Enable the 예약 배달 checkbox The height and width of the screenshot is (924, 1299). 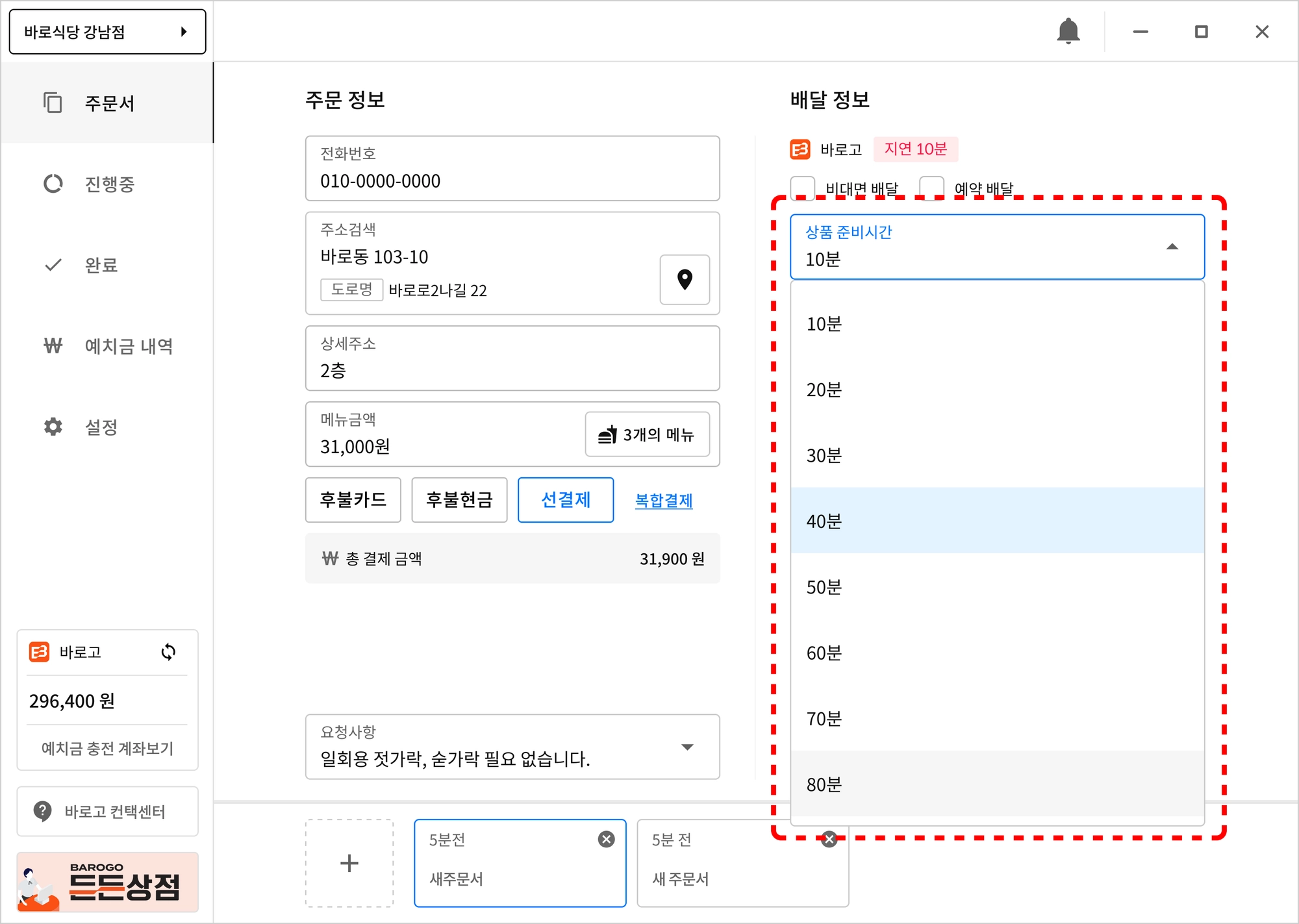(x=931, y=186)
